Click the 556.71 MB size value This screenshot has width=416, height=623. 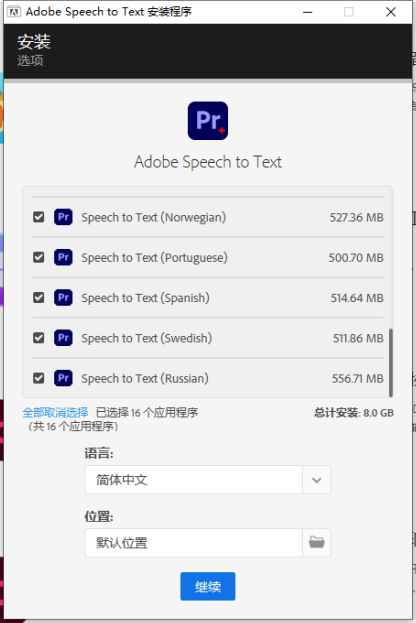click(x=358, y=379)
